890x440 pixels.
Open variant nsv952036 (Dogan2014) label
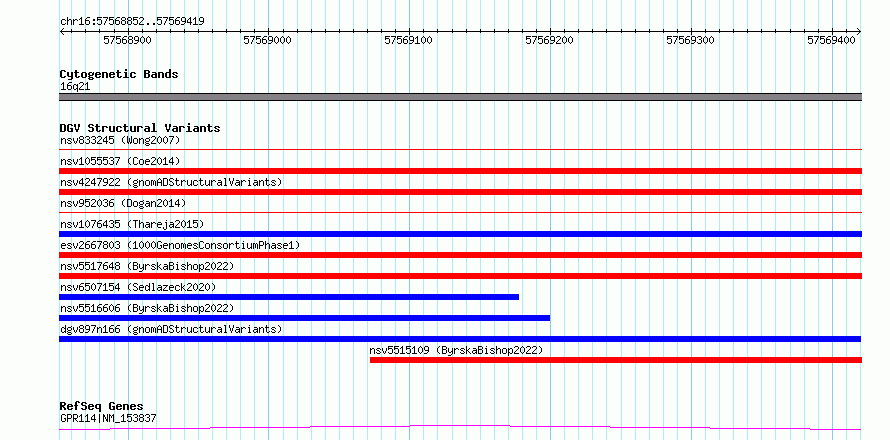point(123,203)
